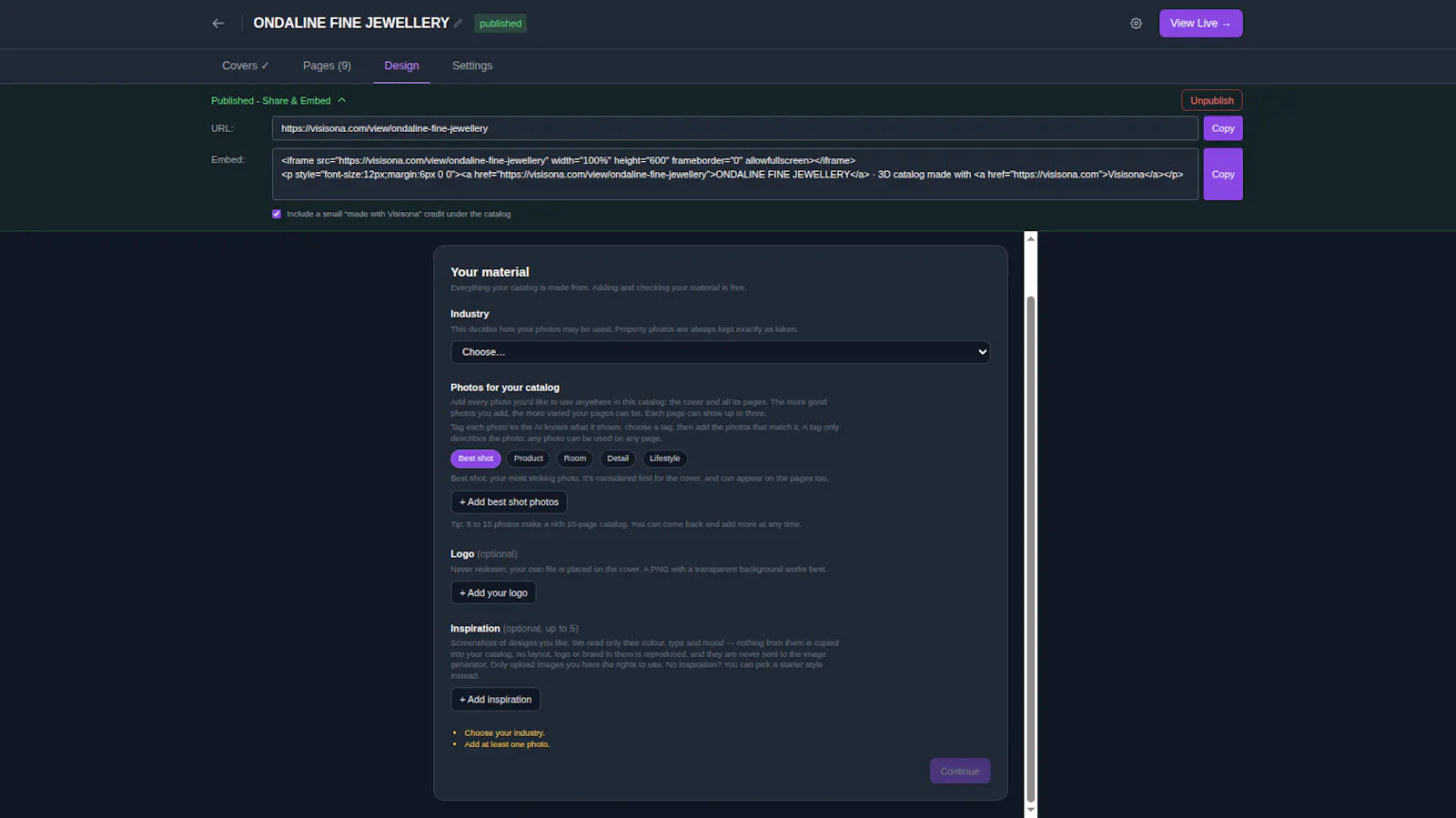Copy the catalog URL
Viewport: 1456px width, 818px height.
(x=1223, y=128)
